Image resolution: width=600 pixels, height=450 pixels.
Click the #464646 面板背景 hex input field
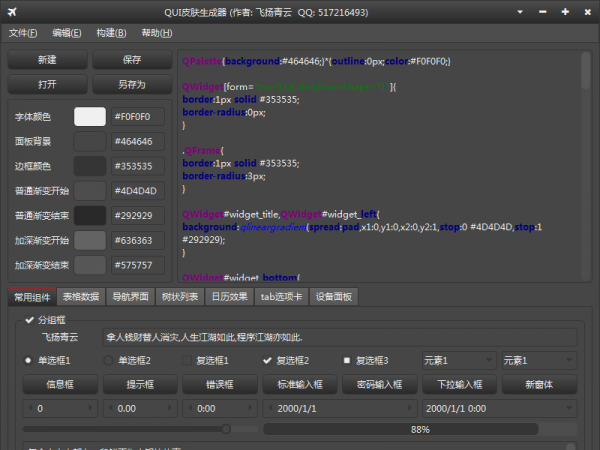(138, 141)
